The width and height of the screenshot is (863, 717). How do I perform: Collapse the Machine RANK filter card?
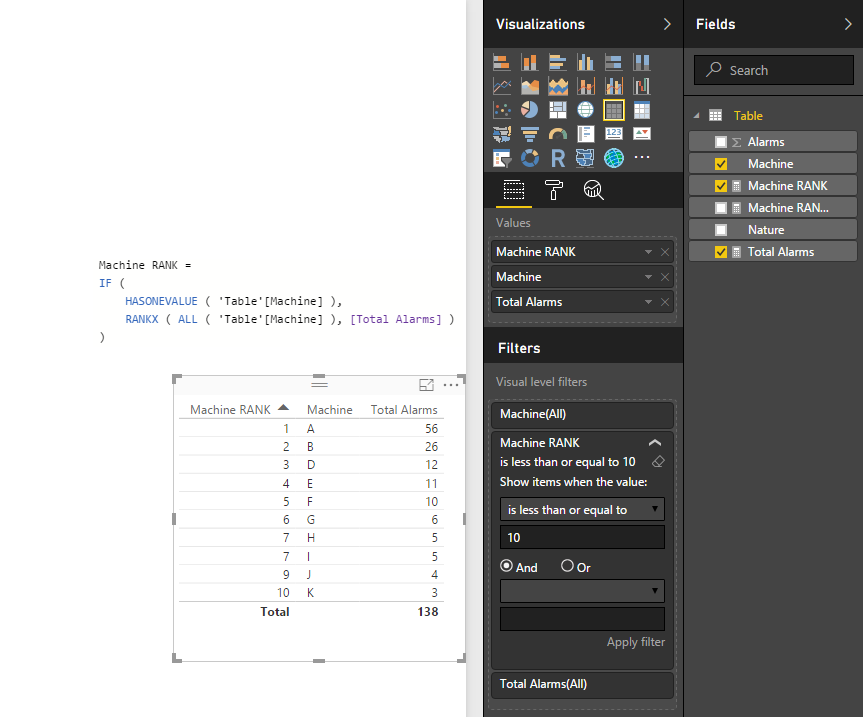654,443
